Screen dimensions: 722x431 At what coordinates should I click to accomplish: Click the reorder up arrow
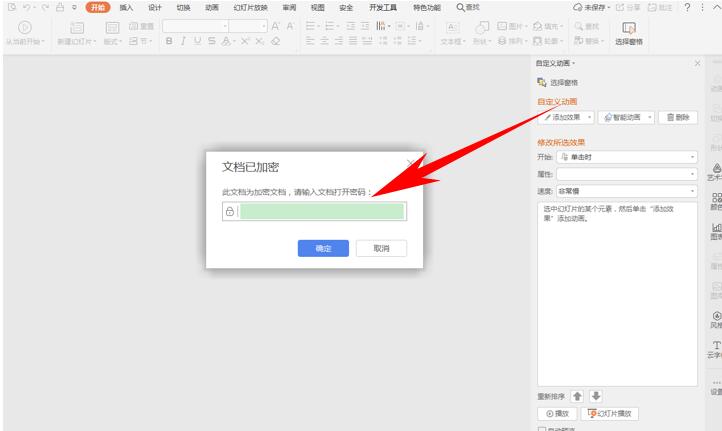click(577, 396)
